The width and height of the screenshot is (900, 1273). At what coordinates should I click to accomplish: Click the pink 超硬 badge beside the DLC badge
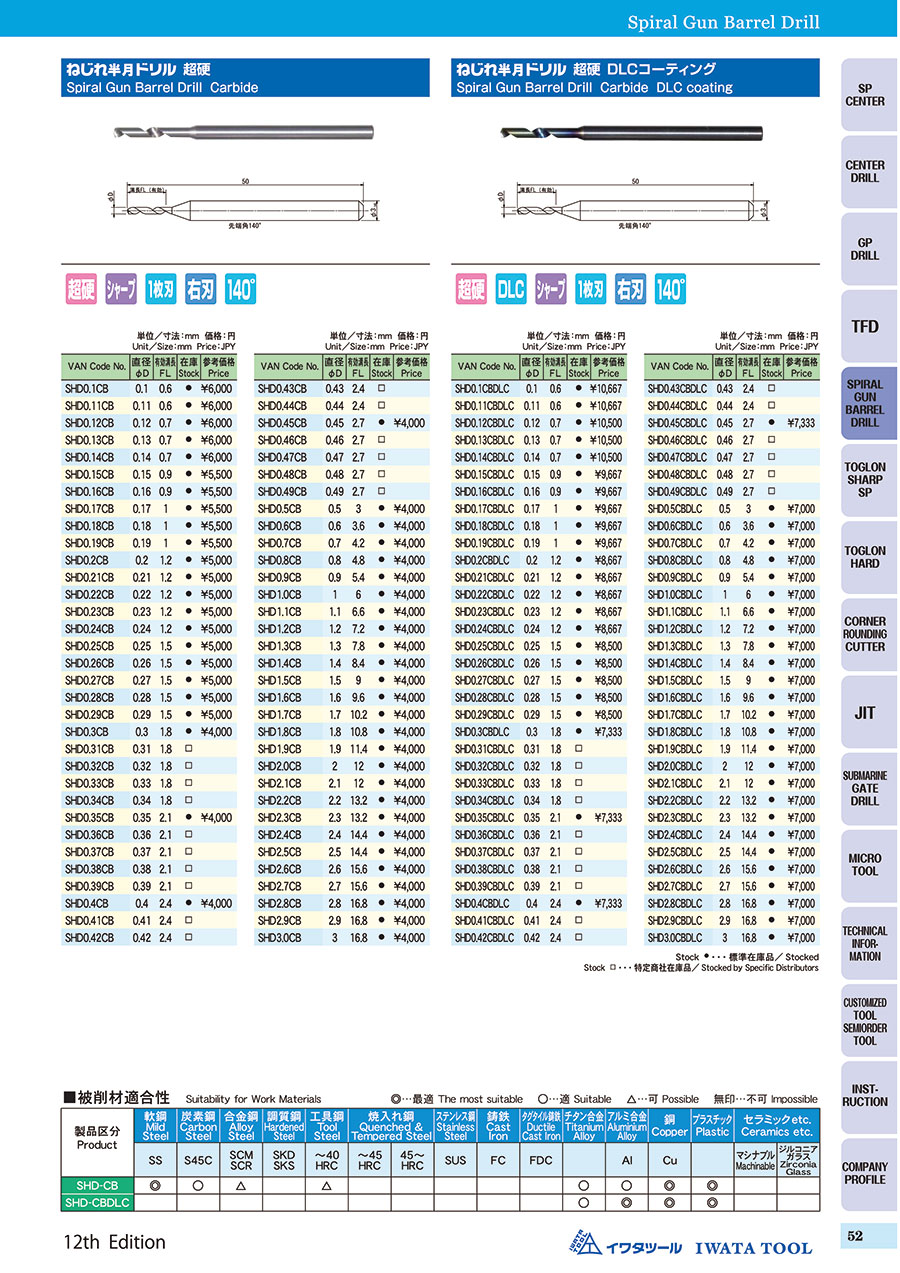(472, 291)
